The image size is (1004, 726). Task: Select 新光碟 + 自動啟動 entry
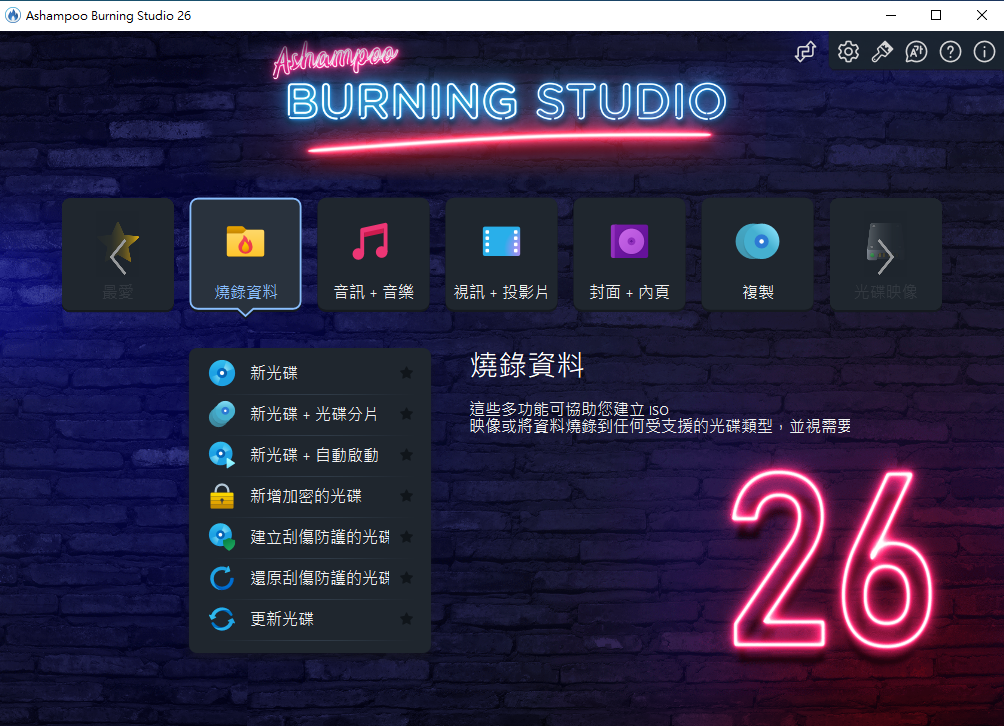pos(310,455)
